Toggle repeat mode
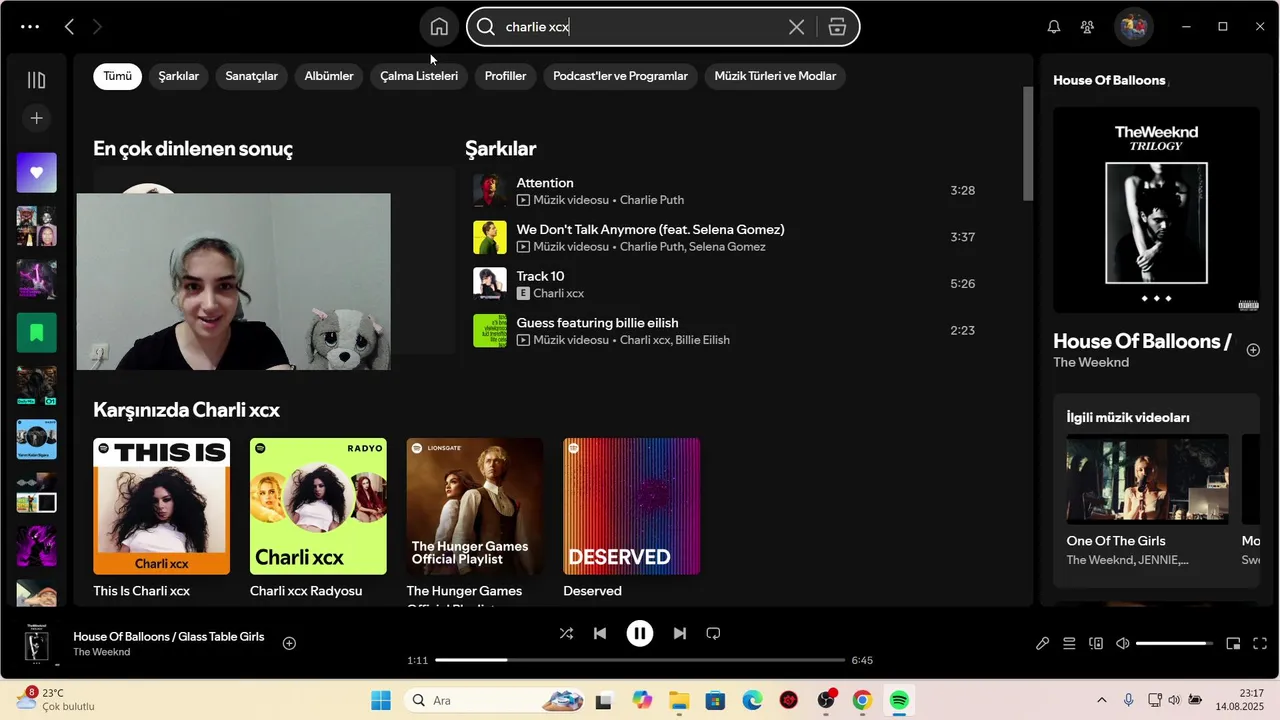This screenshot has width=1280, height=720. coord(713,633)
